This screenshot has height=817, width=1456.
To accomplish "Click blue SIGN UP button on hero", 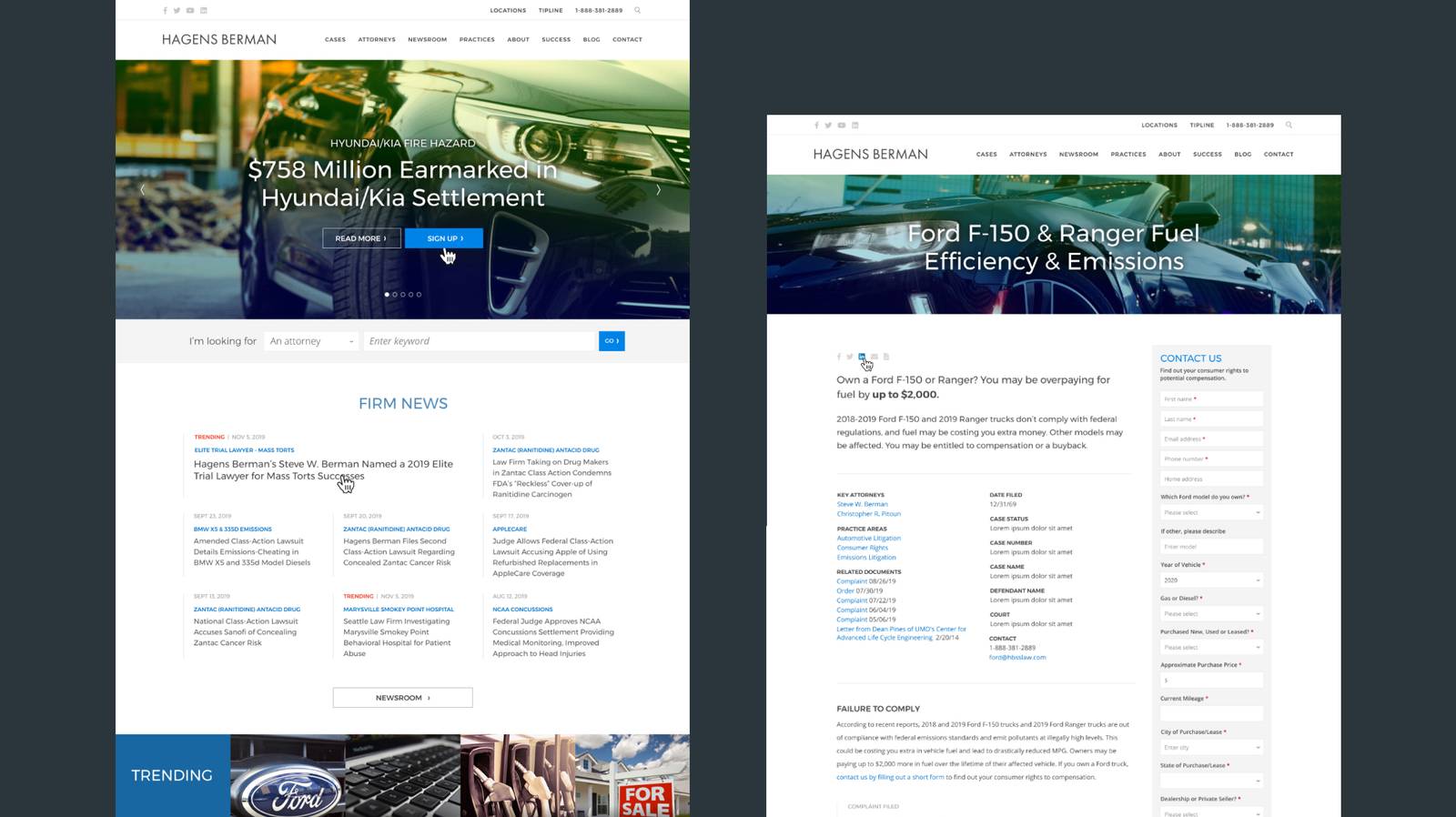I will coord(444,238).
